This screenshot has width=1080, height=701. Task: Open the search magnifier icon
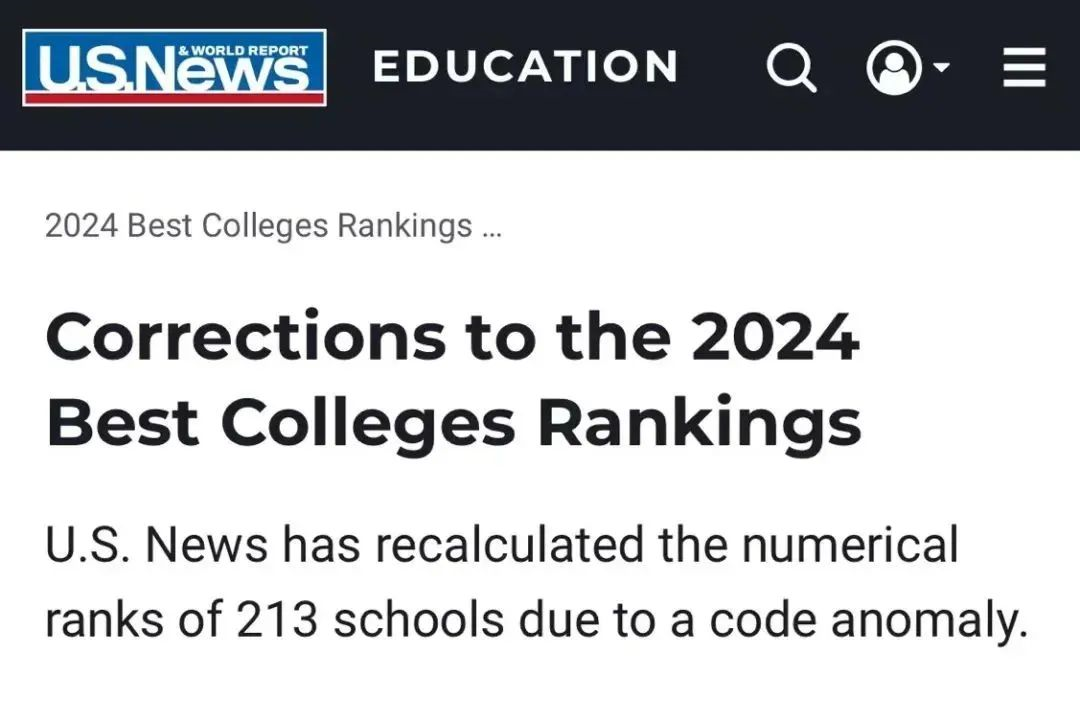pos(791,68)
